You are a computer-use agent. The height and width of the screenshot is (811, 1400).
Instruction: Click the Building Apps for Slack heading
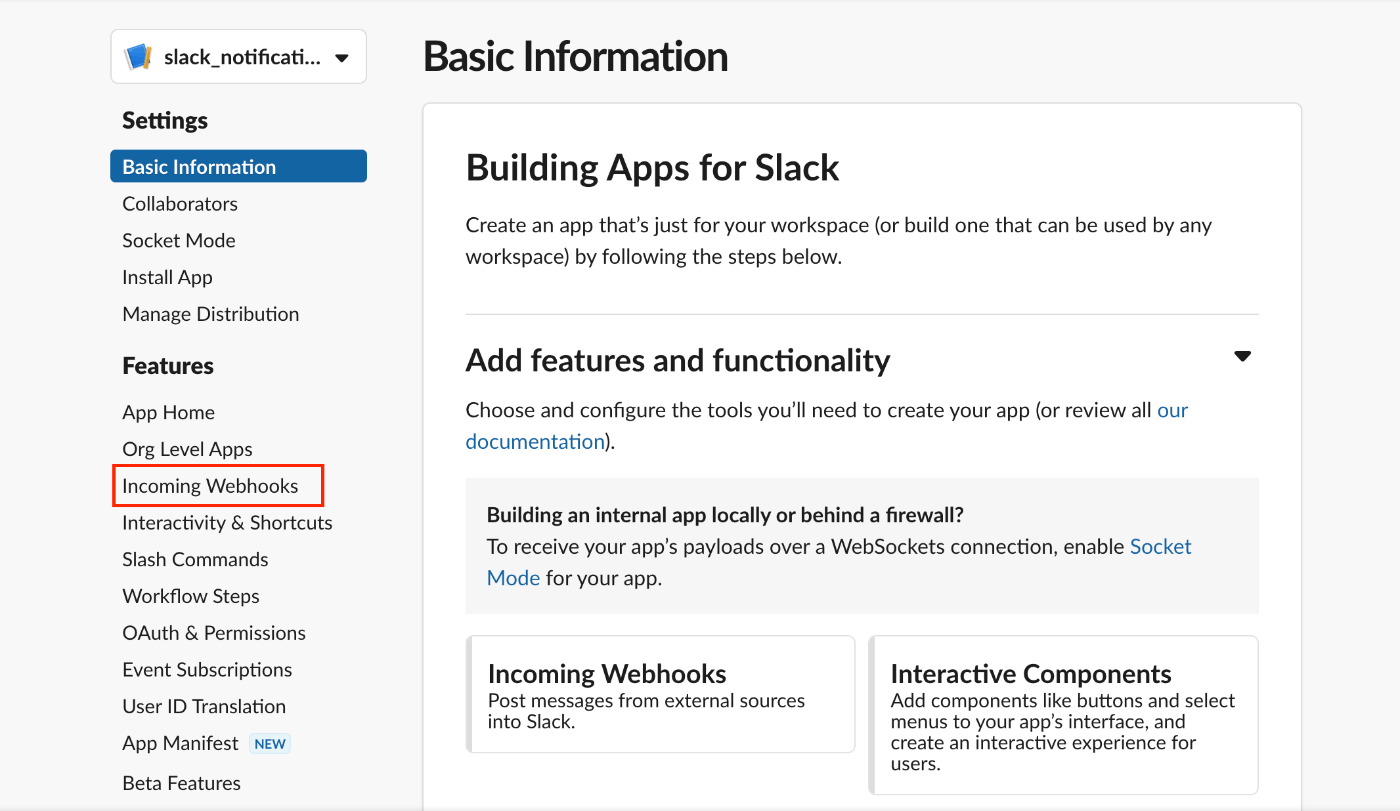tap(652, 168)
